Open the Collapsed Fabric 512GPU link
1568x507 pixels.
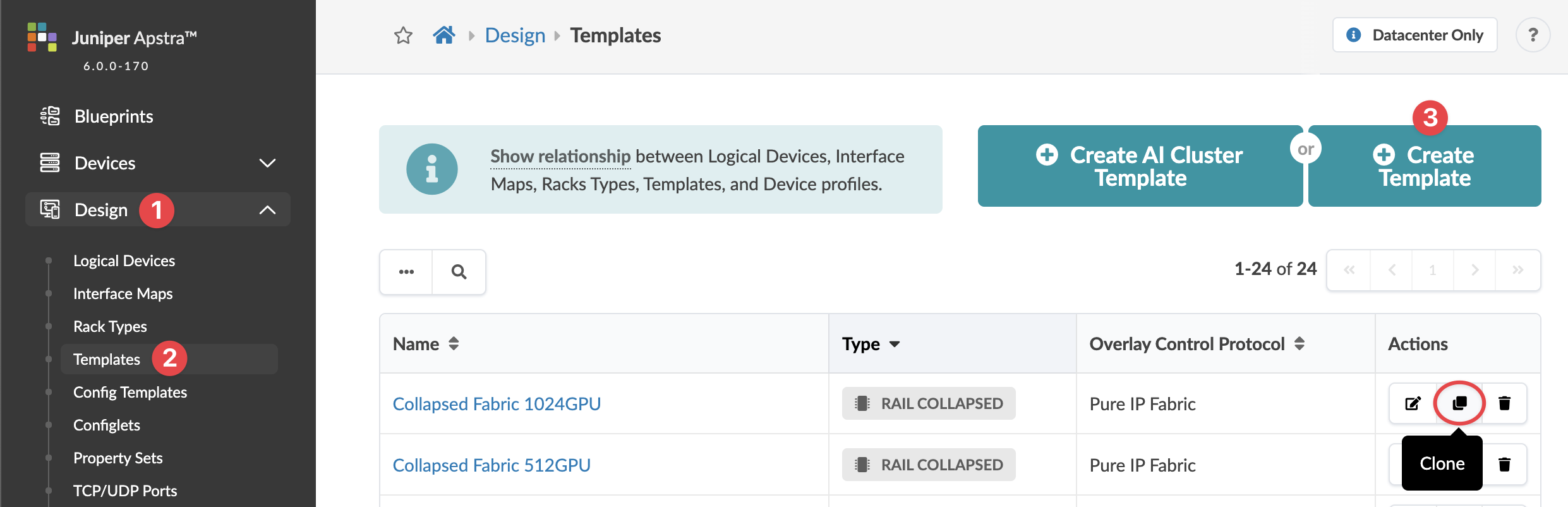coord(492,465)
